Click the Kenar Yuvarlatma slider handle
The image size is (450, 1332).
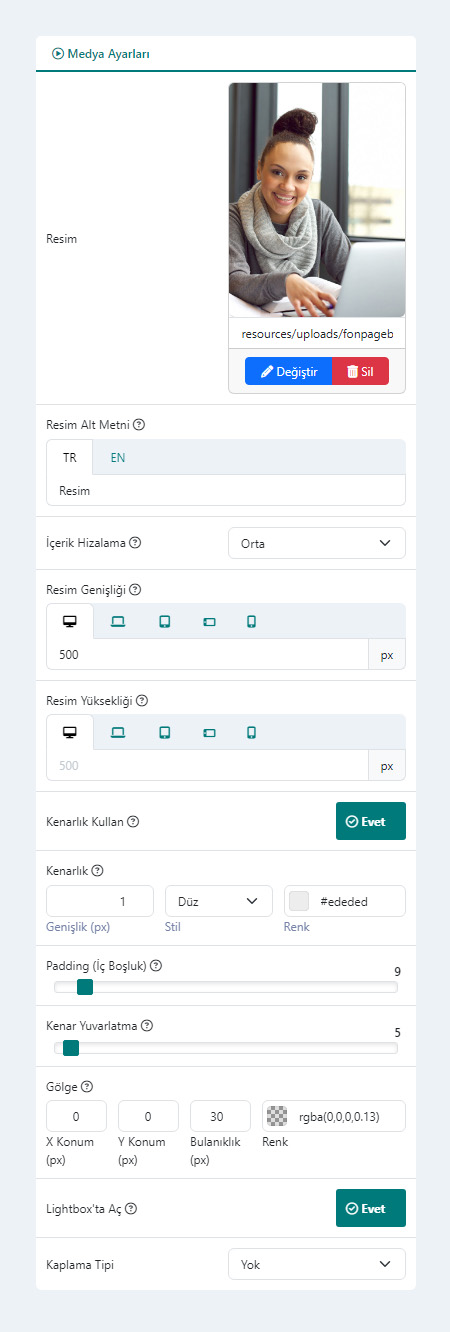(x=71, y=1048)
